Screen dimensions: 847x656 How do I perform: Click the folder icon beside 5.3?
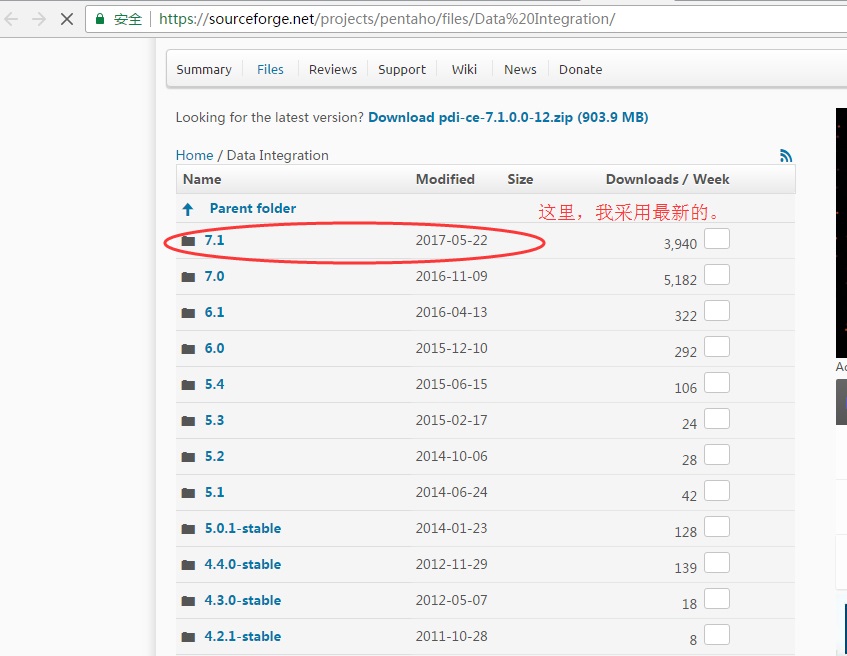point(188,421)
